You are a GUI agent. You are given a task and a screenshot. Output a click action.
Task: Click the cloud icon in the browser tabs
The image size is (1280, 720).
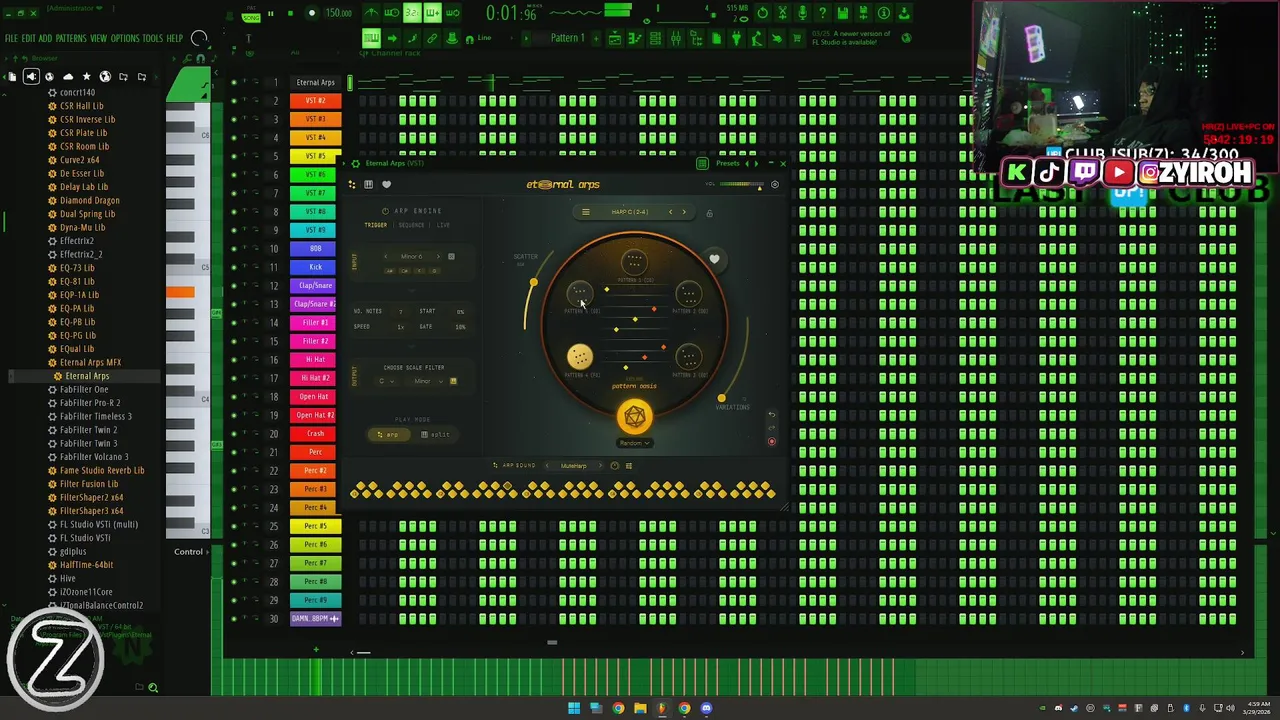(x=68, y=76)
